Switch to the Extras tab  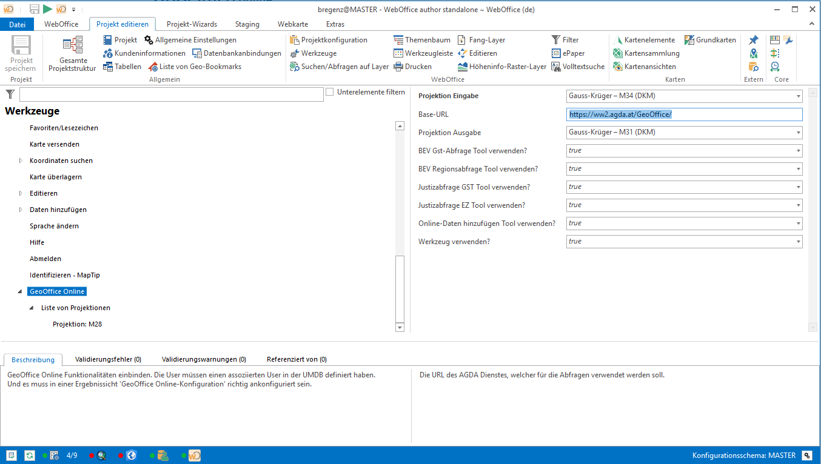(335, 24)
